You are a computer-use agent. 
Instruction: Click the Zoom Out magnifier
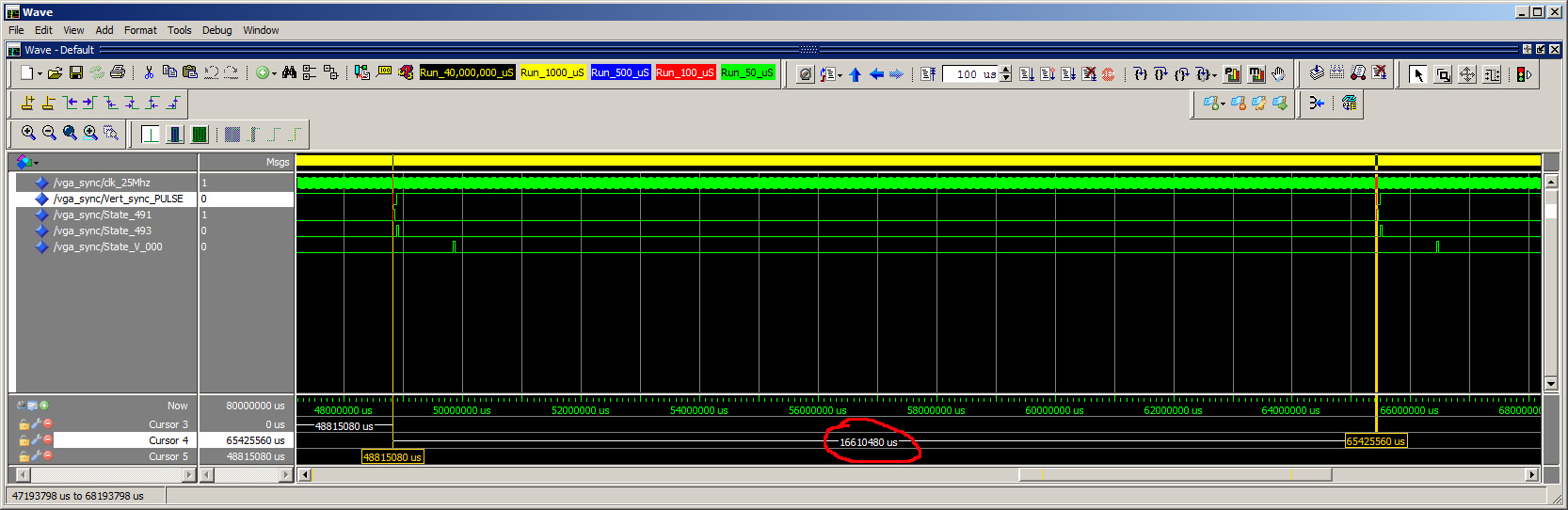tap(49, 134)
